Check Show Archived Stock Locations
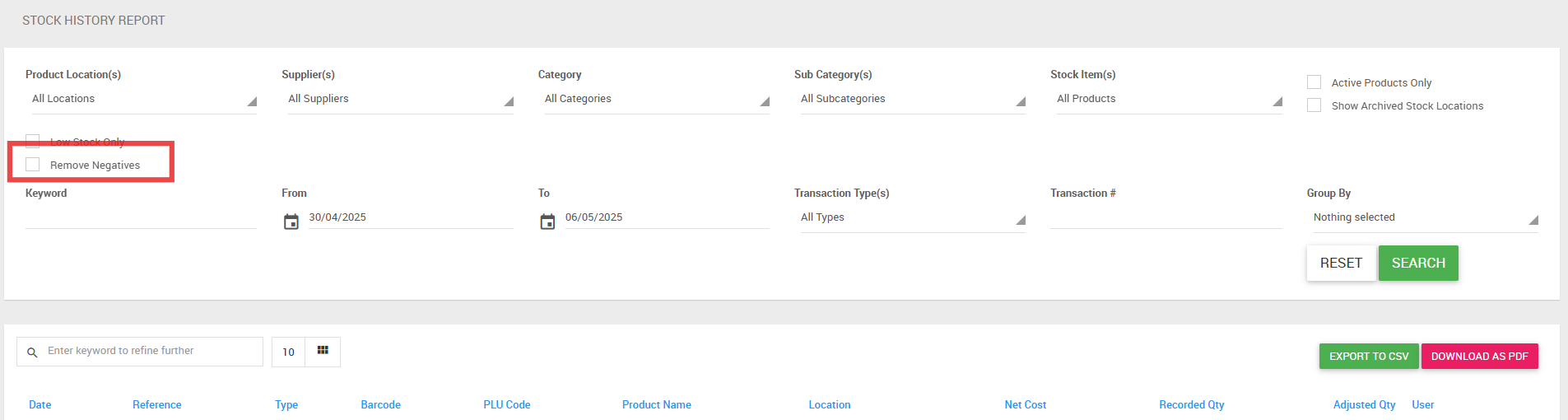Image resolution: width=1568 pixels, height=420 pixels. [1314, 105]
